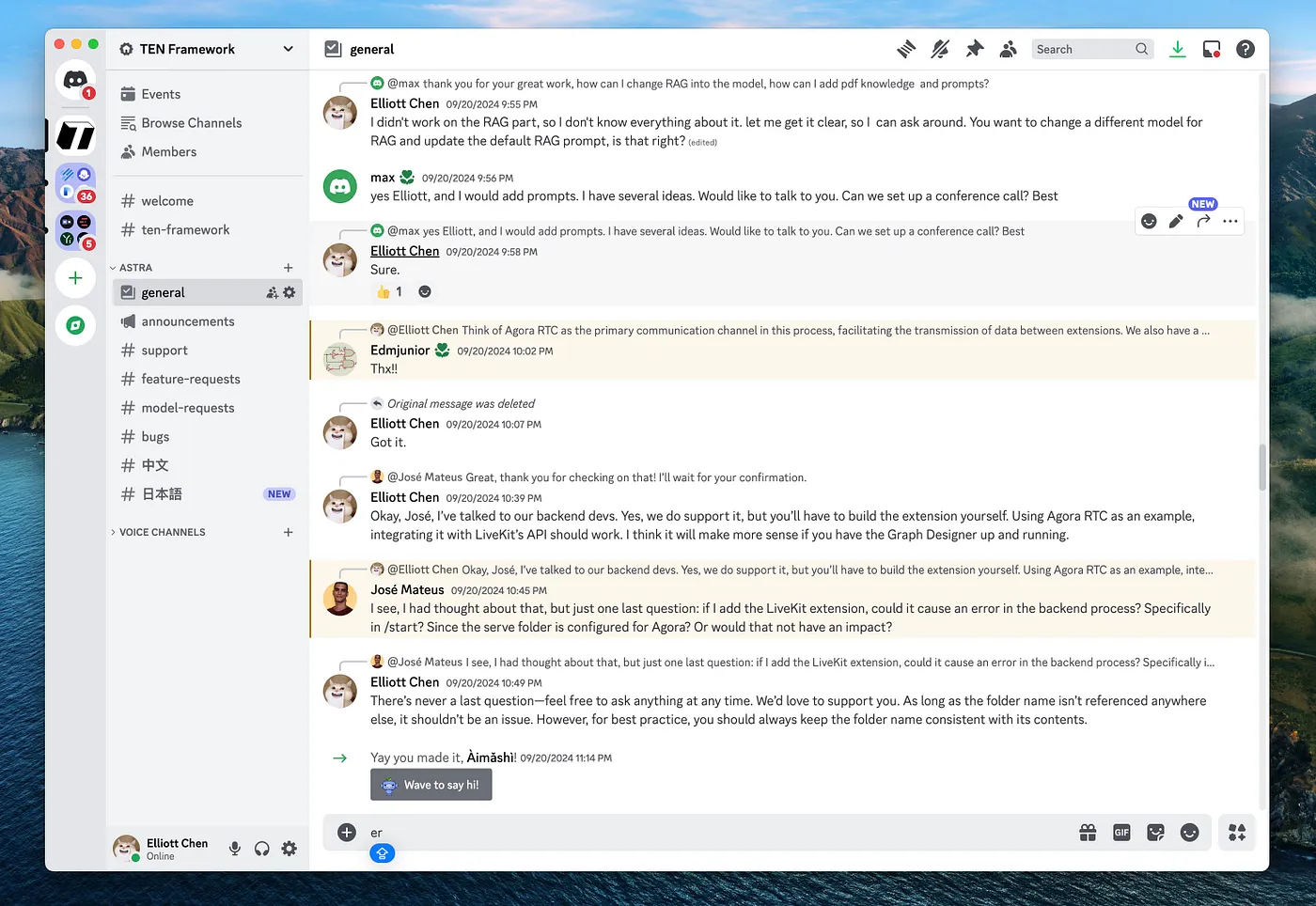This screenshot has width=1316, height=906.
Task: Show pinned messages icon
Action: pos(975,49)
